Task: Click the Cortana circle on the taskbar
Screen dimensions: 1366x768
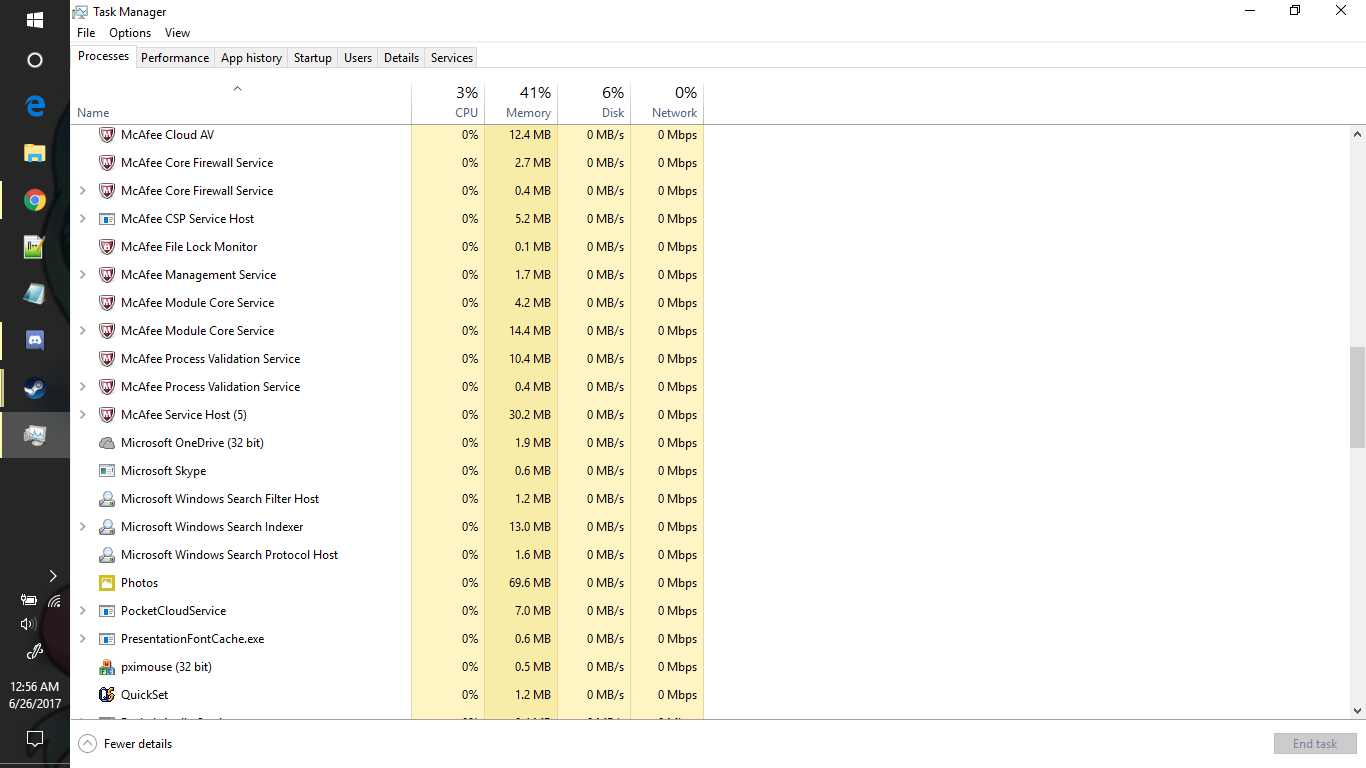Action: (x=35, y=60)
